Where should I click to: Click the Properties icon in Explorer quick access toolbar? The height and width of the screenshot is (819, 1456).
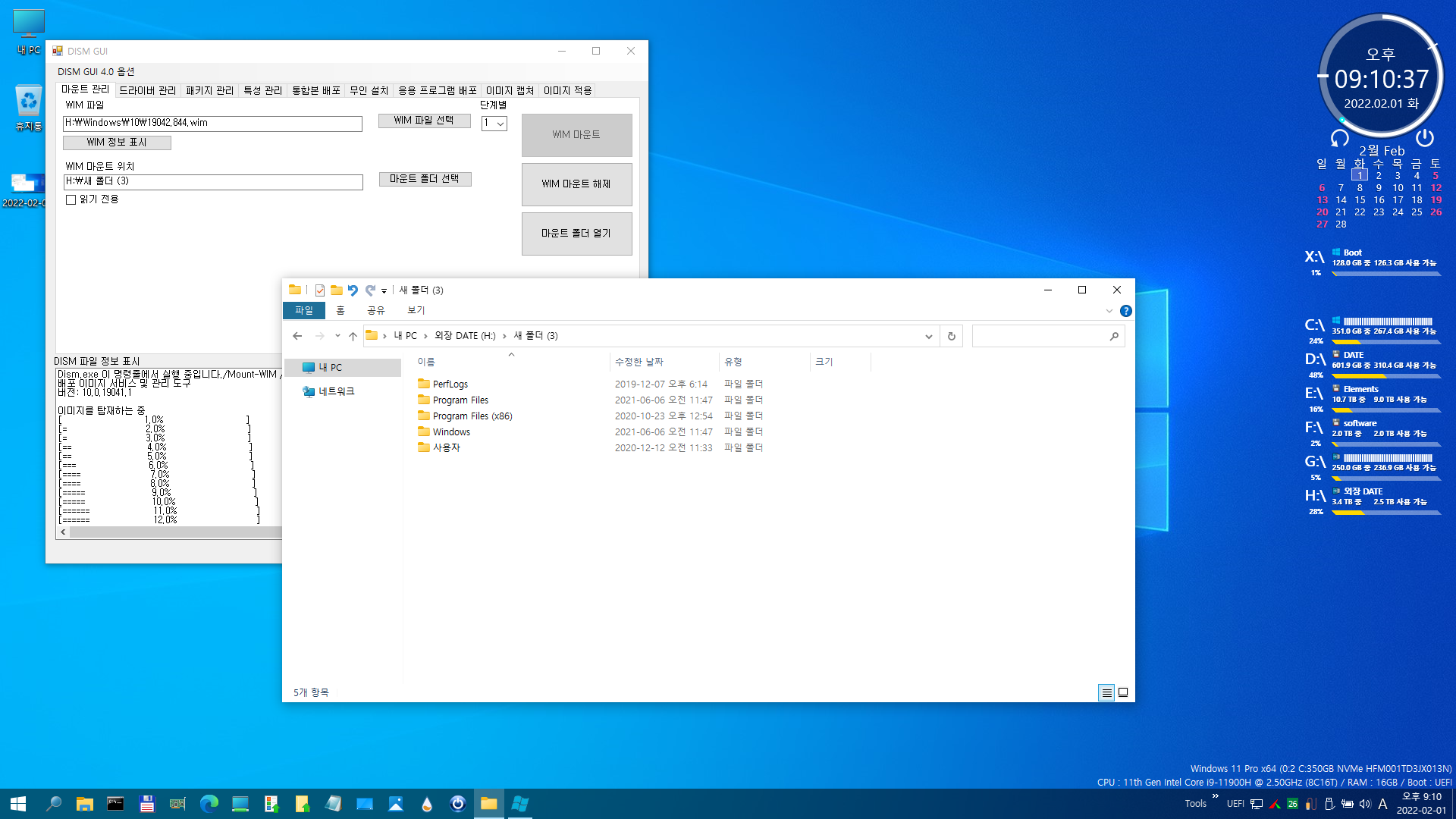tap(320, 290)
